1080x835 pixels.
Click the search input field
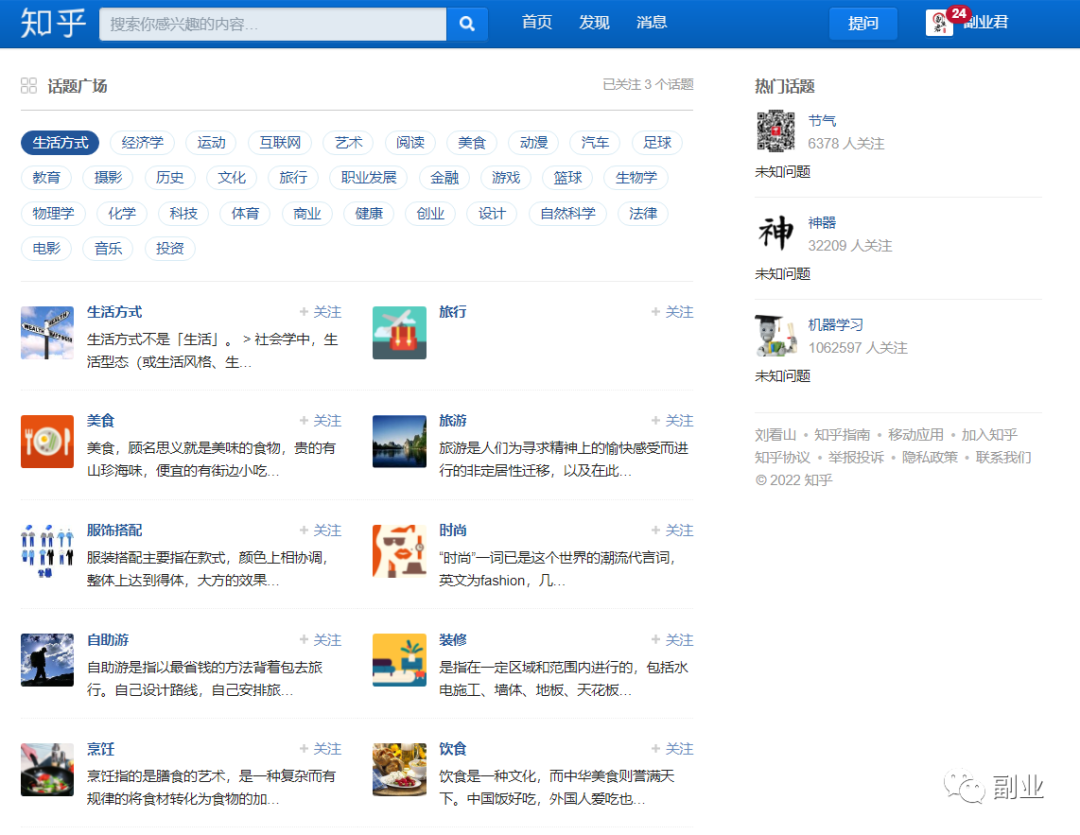(270, 23)
